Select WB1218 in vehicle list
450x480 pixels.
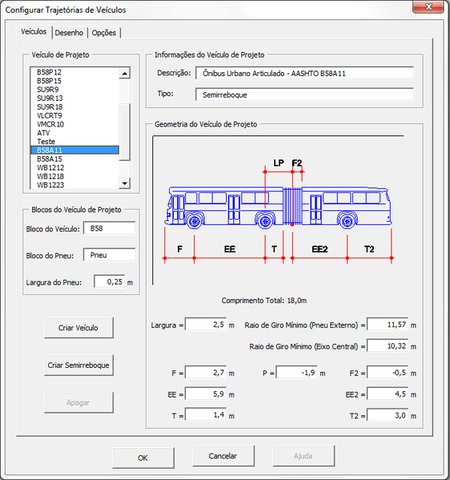click(x=75, y=176)
